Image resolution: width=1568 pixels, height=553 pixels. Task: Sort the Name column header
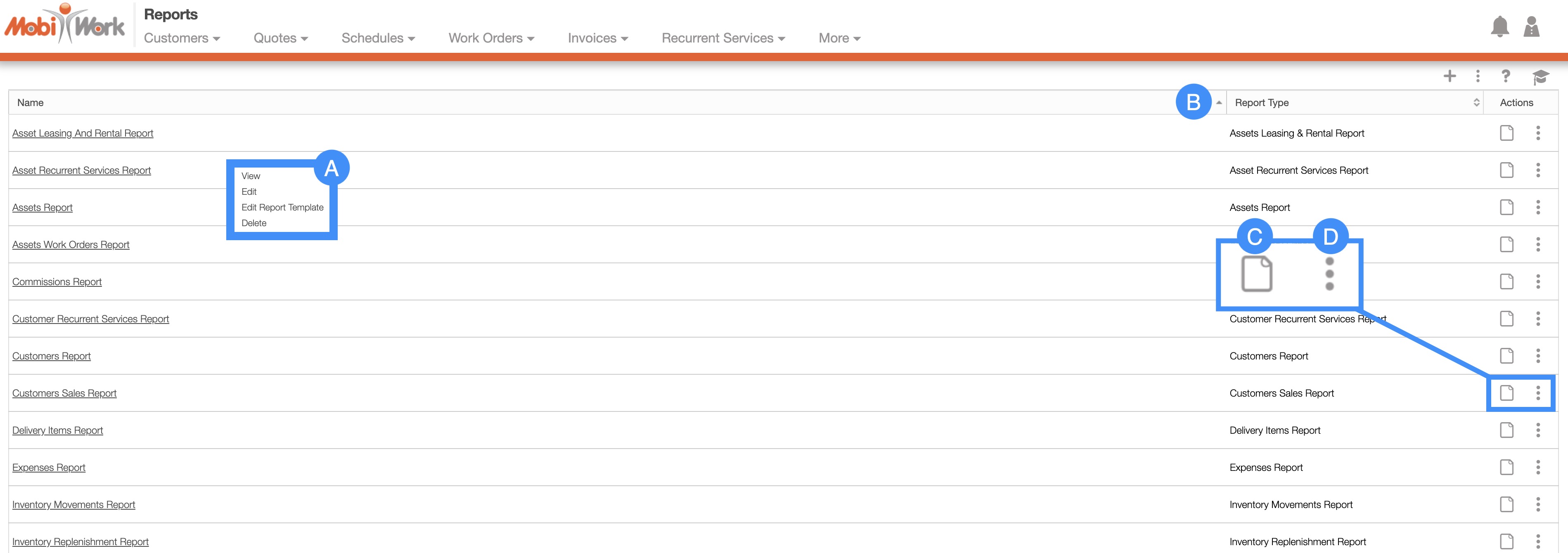[31, 103]
